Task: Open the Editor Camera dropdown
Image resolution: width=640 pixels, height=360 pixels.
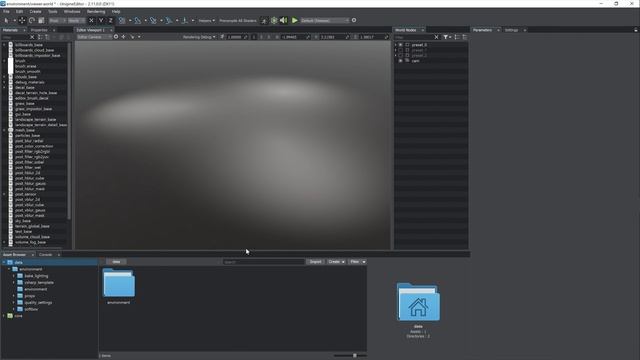Action: [94, 37]
